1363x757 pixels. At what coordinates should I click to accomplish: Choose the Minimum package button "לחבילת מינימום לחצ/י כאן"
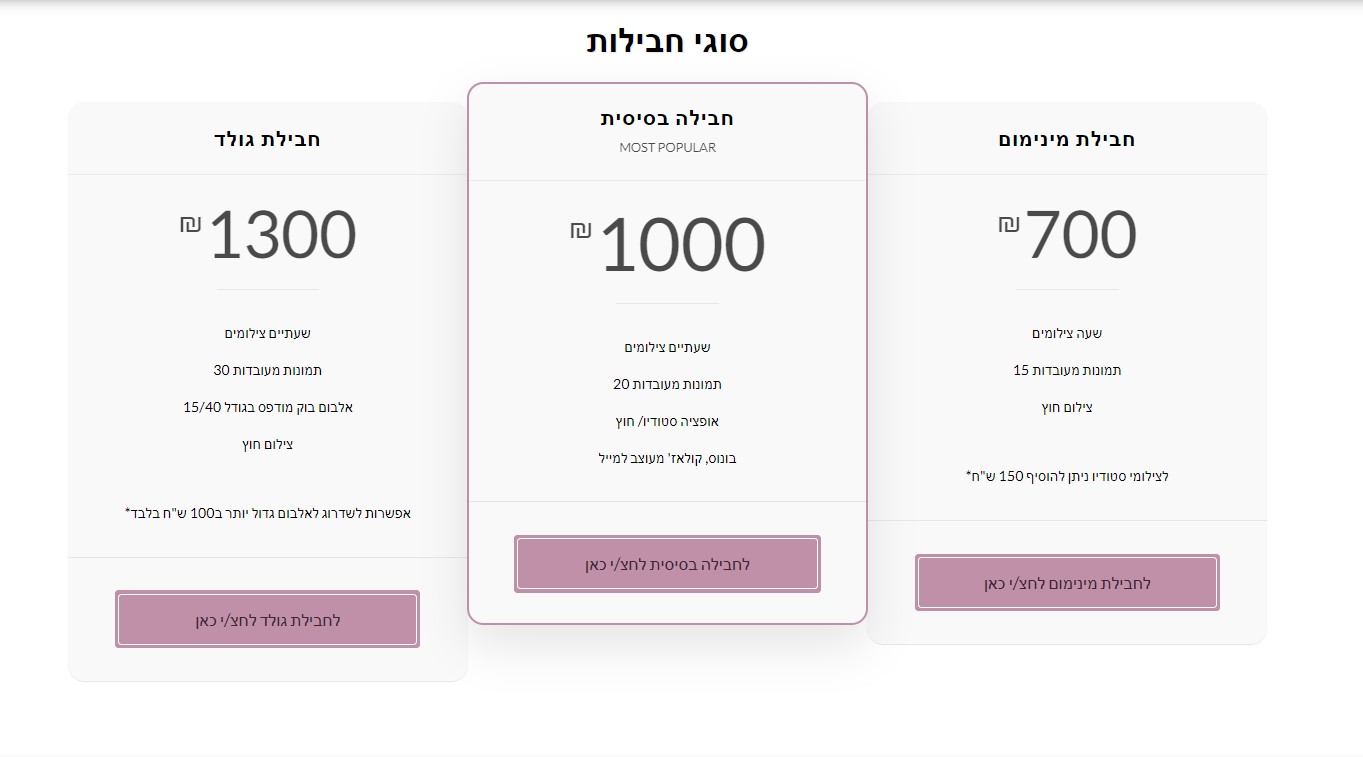tap(1067, 583)
